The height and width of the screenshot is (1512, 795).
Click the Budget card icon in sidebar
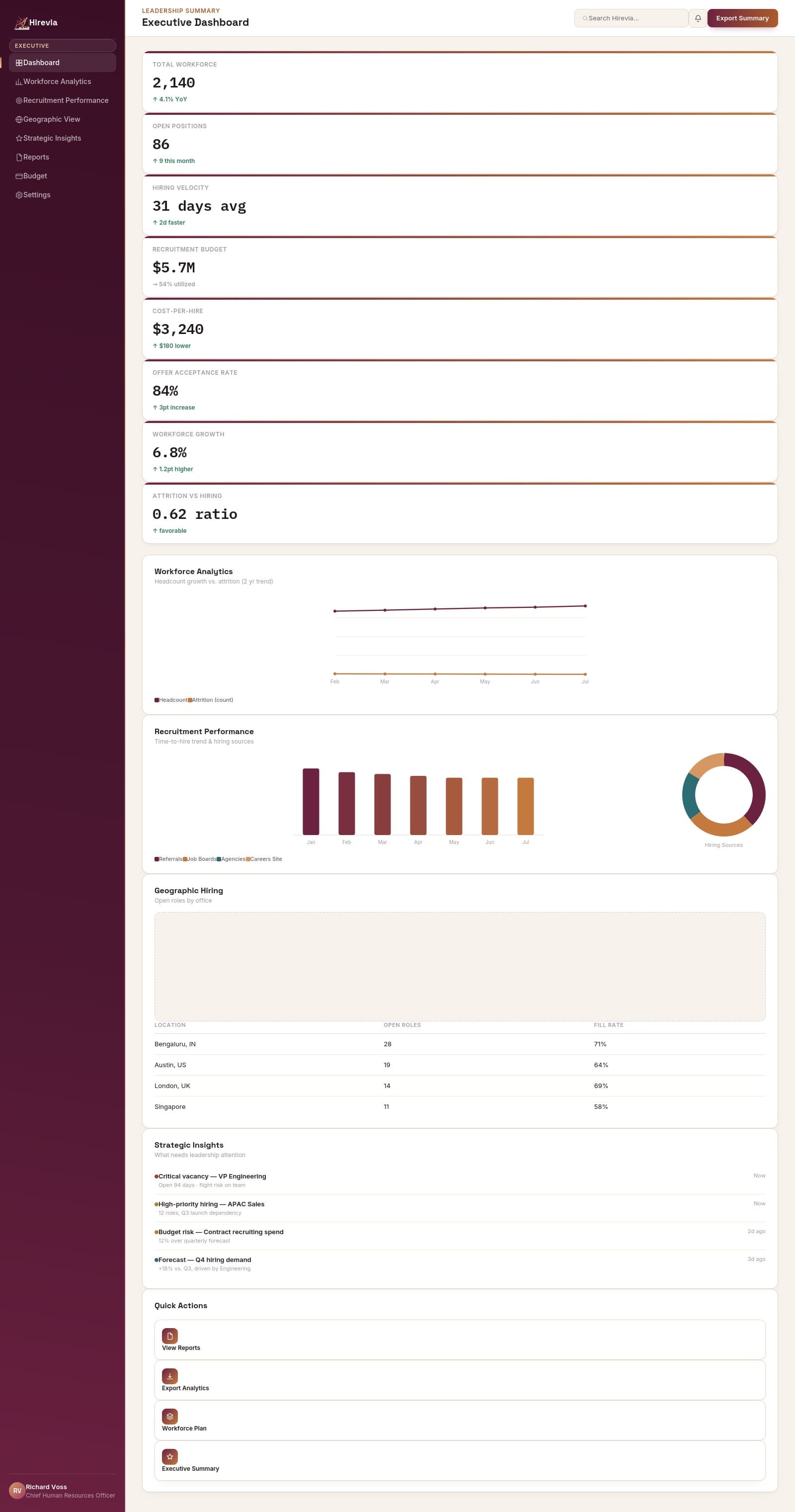pos(19,176)
